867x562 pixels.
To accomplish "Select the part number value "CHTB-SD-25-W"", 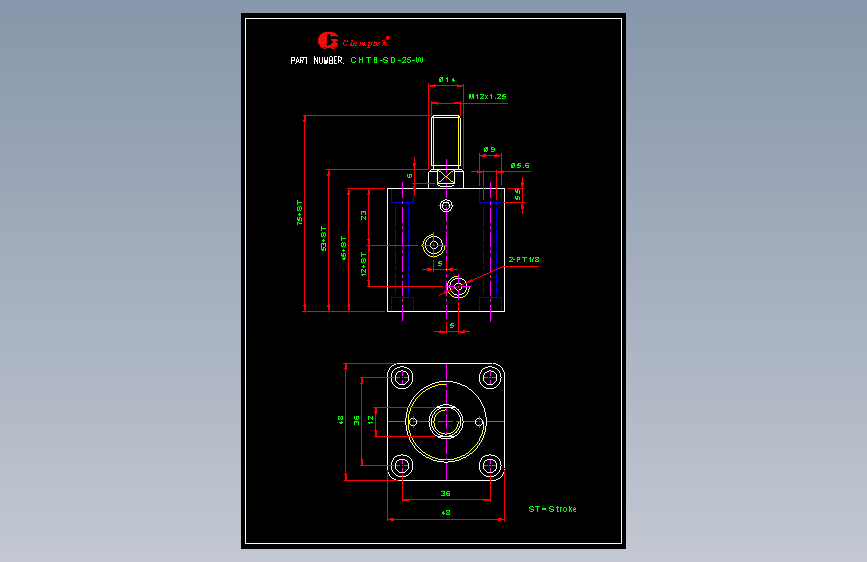I will 387,60.
